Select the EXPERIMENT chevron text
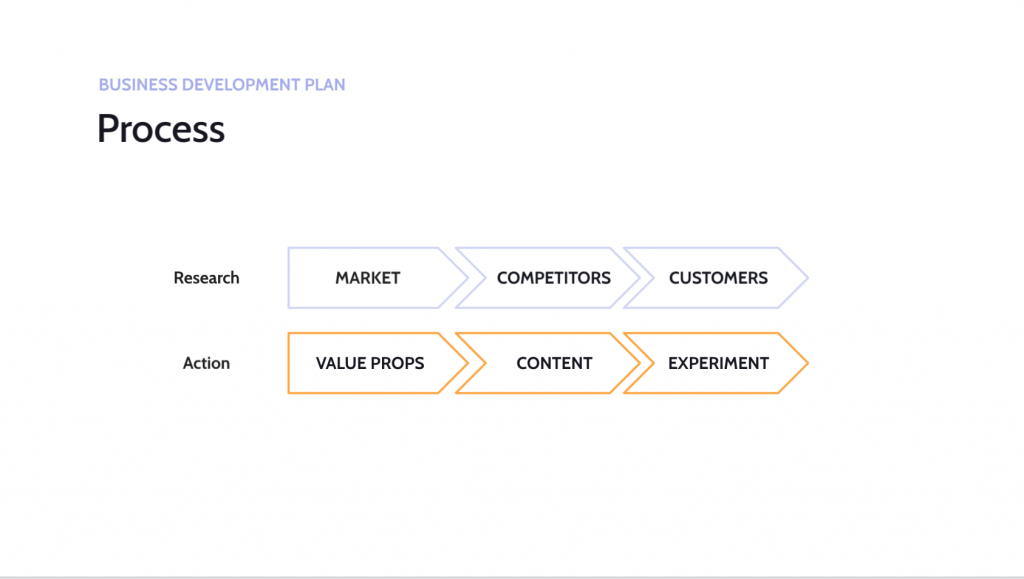 click(x=718, y=363)
